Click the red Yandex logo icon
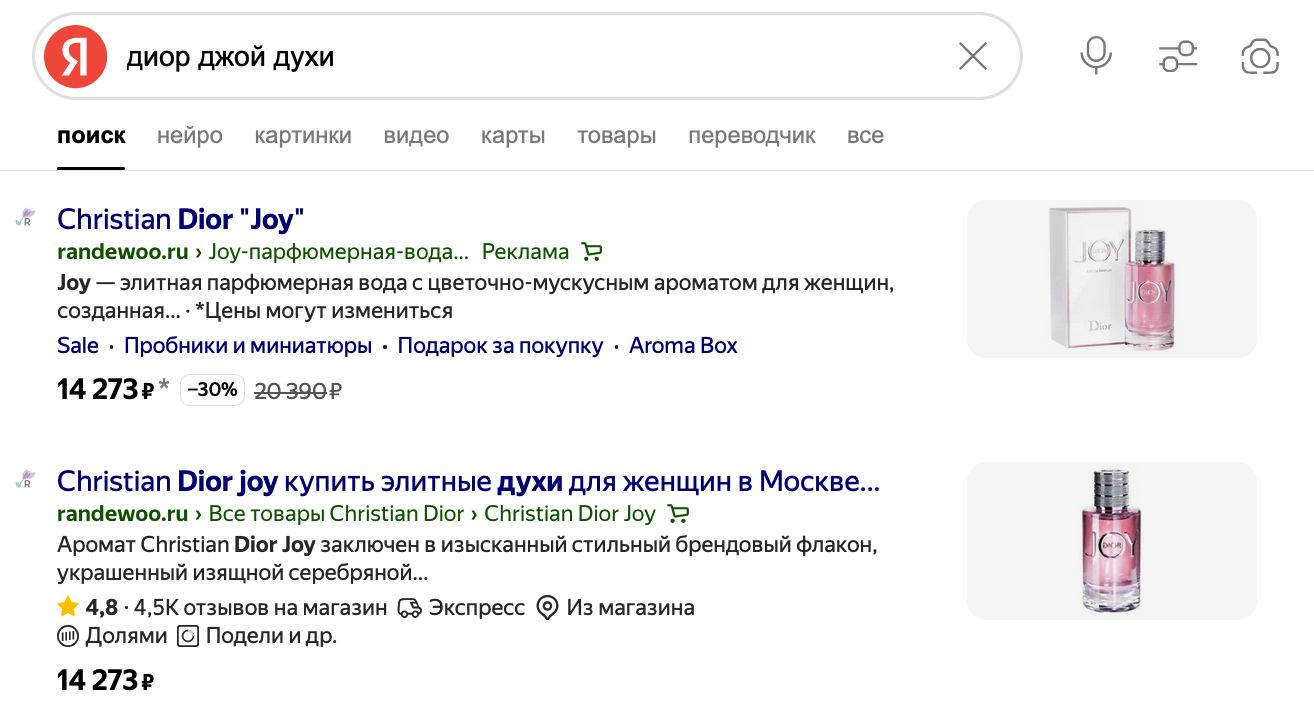 pyautogui.click(x=75, y=57)
